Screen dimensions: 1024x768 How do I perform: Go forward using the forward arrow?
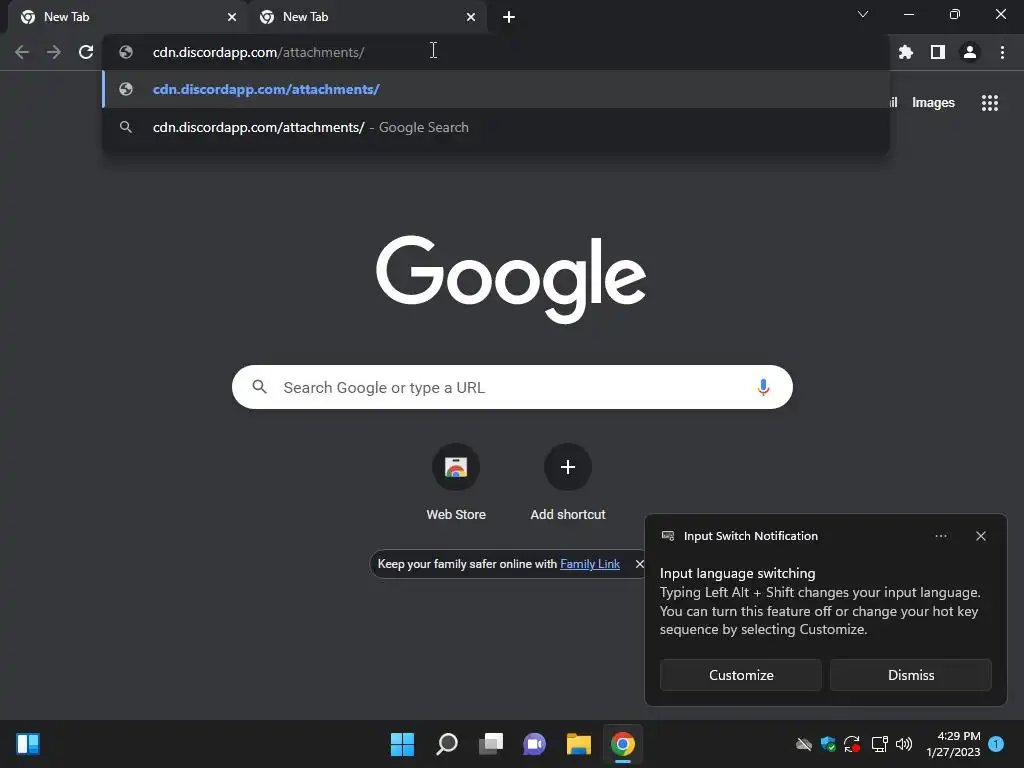coord(54,52)
